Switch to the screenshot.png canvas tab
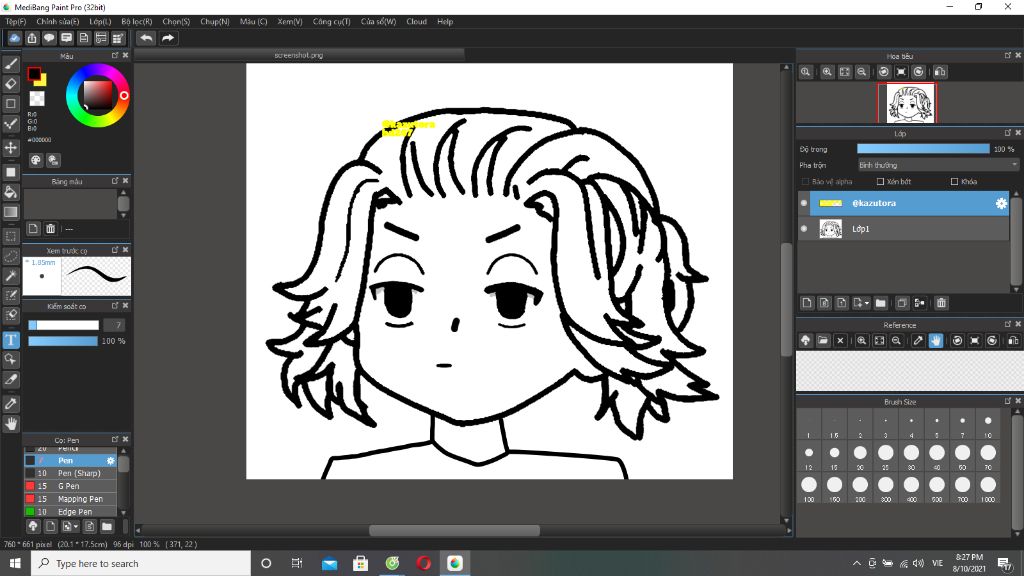This screenshot has height=576, width=1024. (299, 56)
